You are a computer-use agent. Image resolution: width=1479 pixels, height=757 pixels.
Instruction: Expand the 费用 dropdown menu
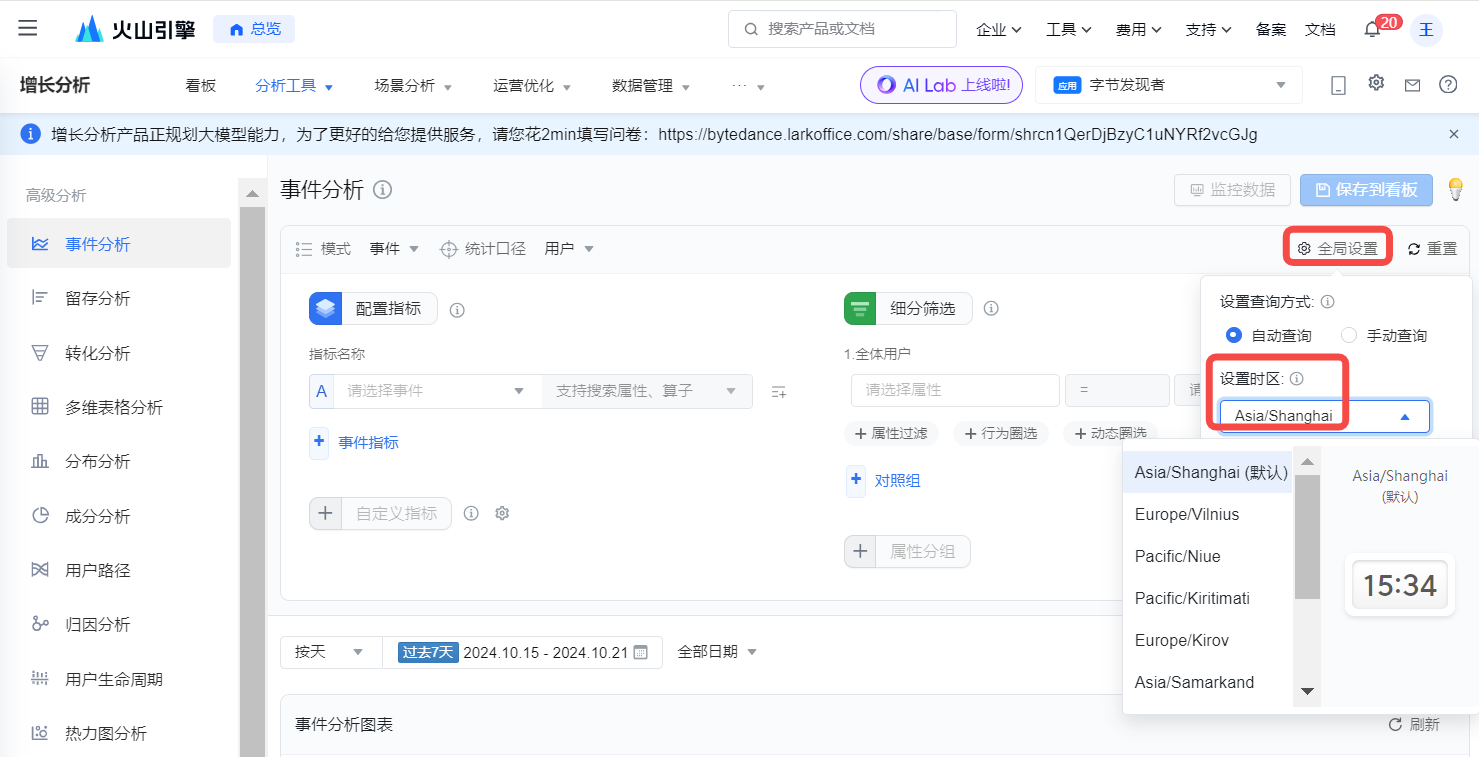[1138, 30]
